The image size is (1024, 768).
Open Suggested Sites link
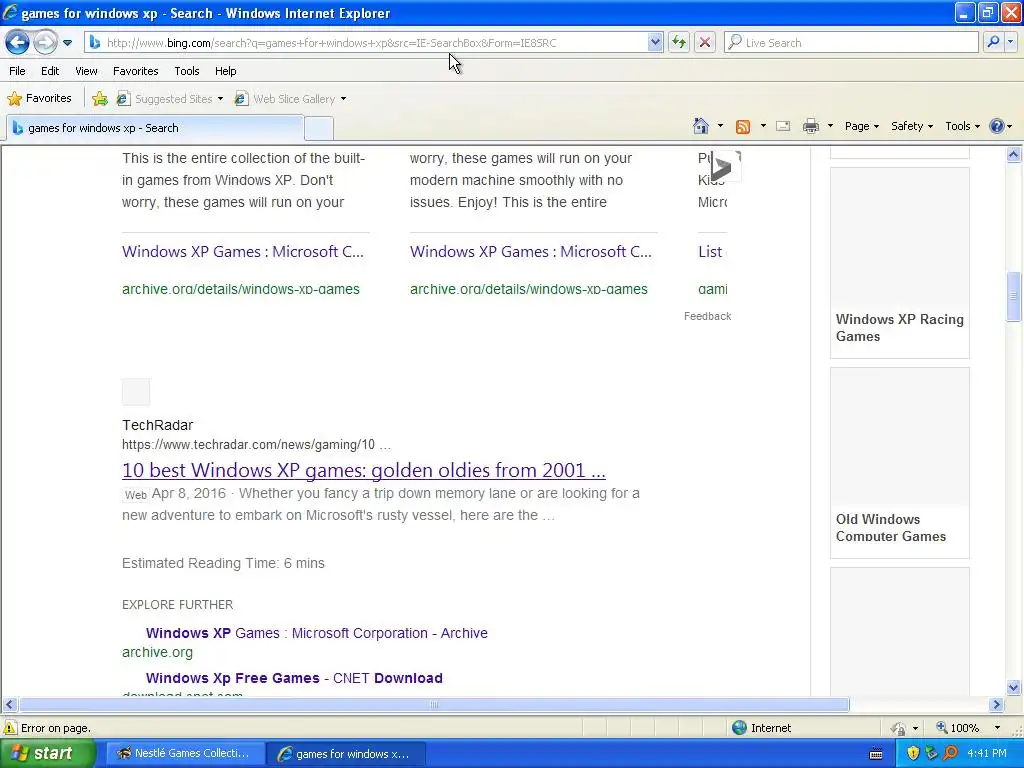click(168, 99)
